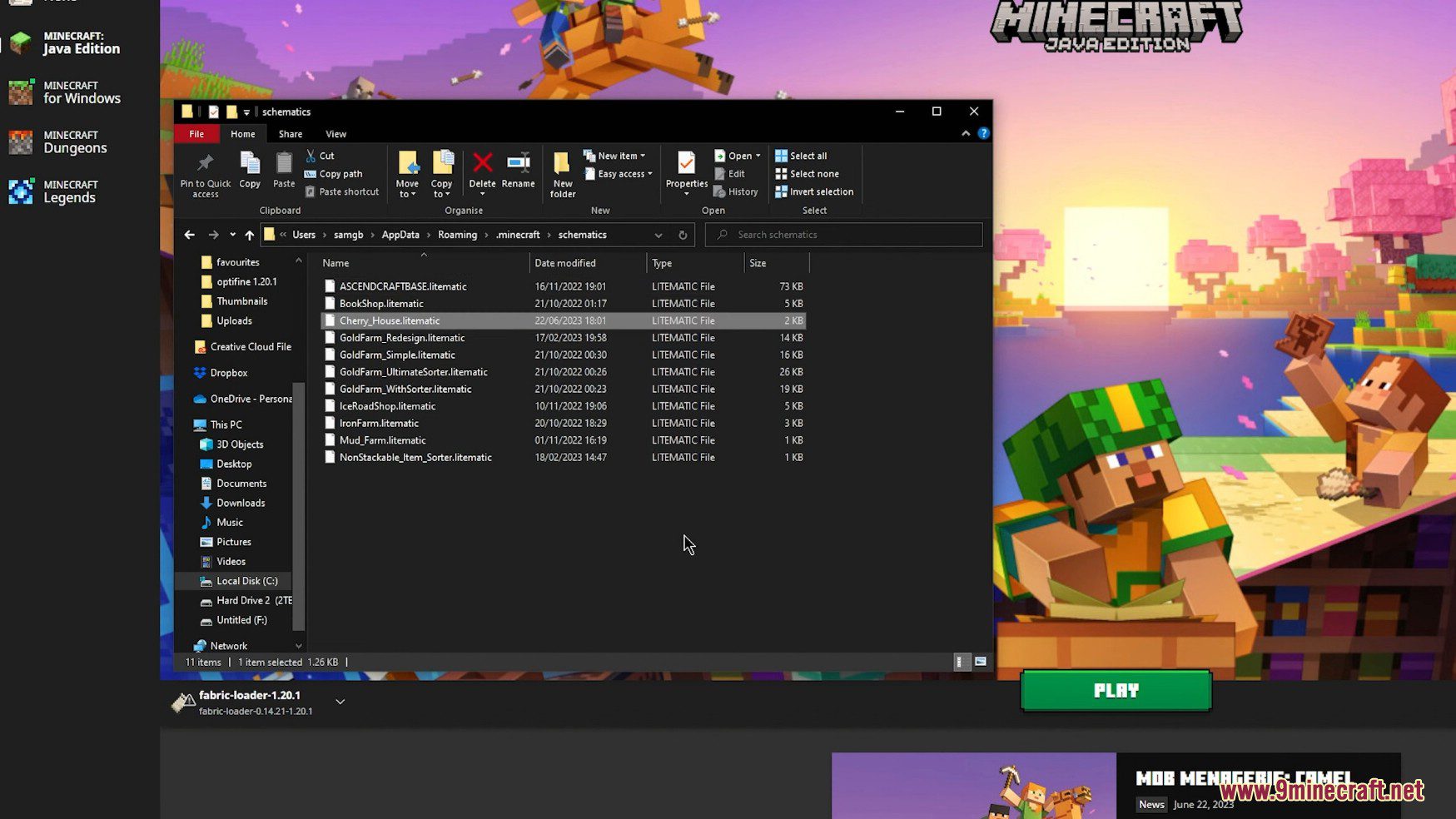Open the New item dropdown
This screenshot has height=819, width=1456.
click(x=616, y=156)
